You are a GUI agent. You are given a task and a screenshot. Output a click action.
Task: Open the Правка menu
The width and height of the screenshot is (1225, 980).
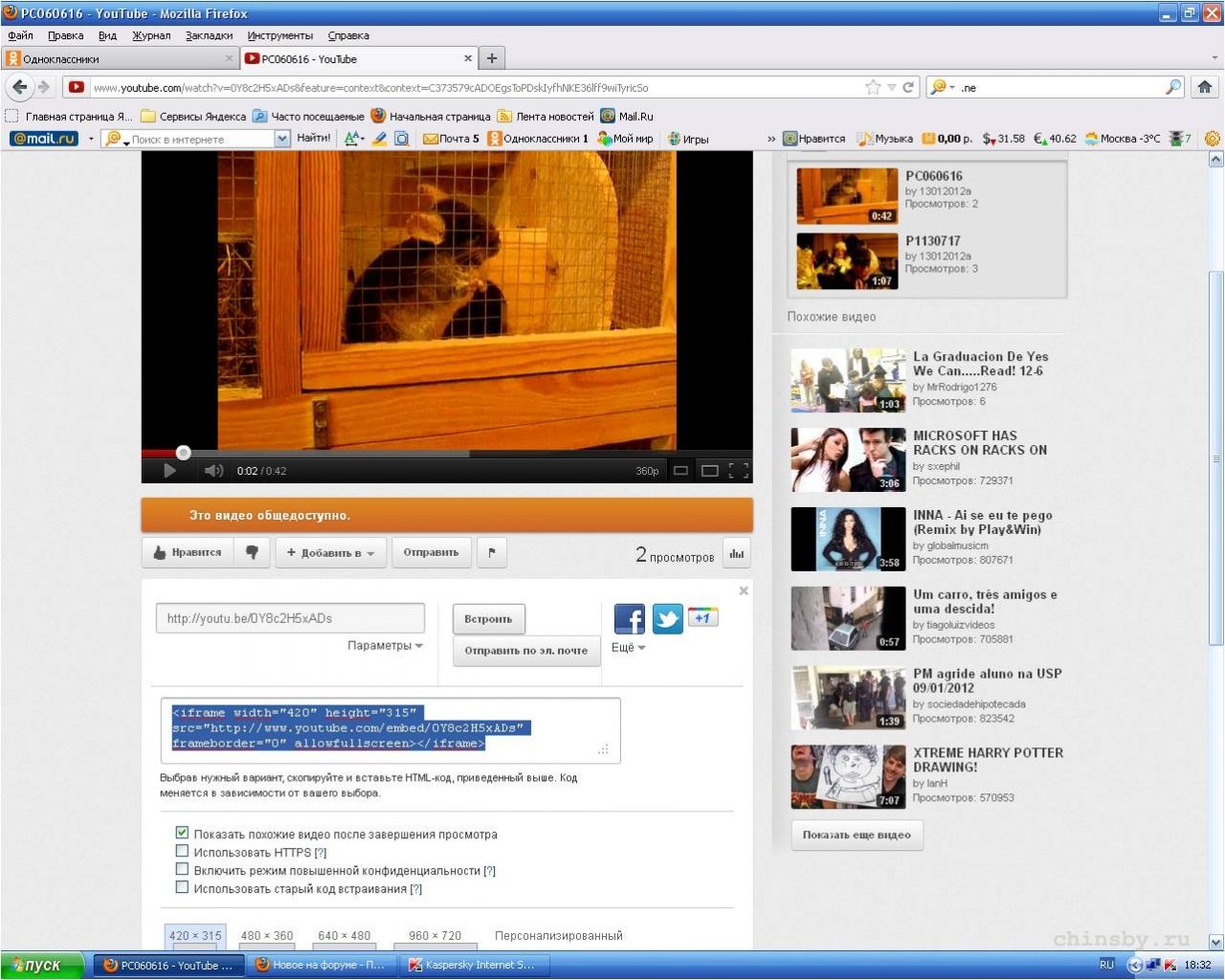click(x=65, y=35)
